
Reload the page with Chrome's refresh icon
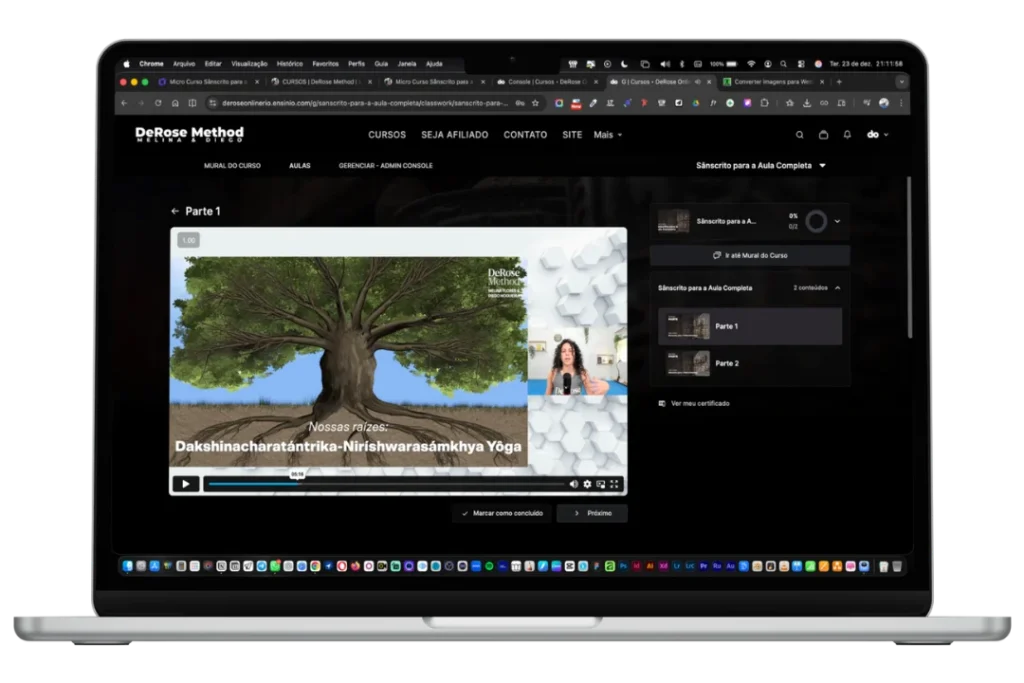coord(158,103)
